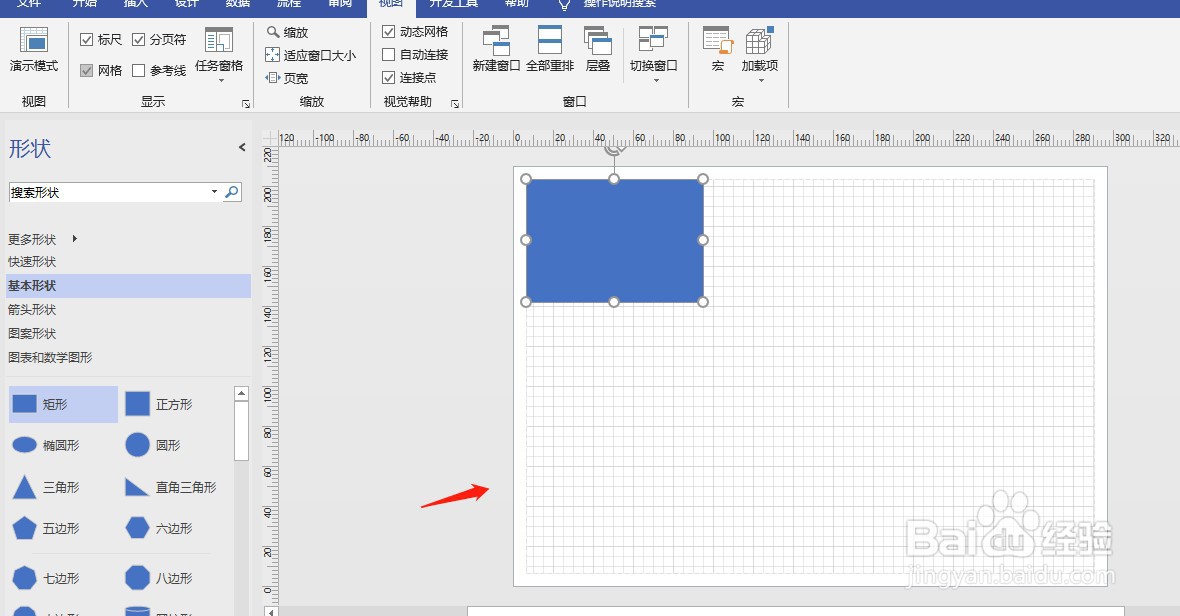Click the rectangle's bottom-right resize handle
Screen dimensions: 1180x616
tap(703, 302)
